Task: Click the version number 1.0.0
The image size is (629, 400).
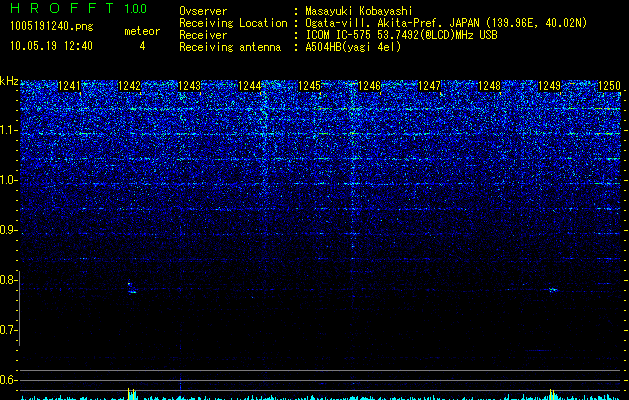Action: 135,9
